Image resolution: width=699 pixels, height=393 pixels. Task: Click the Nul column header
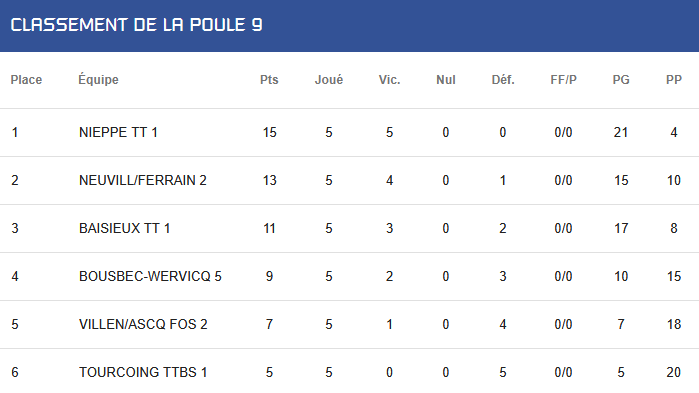(x=446, y=80)
